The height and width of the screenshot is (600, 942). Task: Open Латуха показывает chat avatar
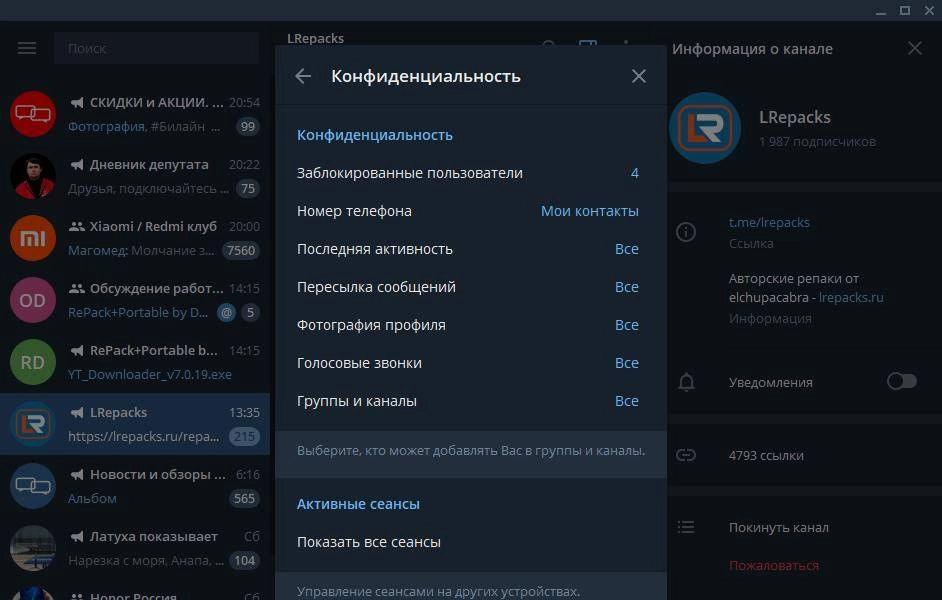point(33,548)
